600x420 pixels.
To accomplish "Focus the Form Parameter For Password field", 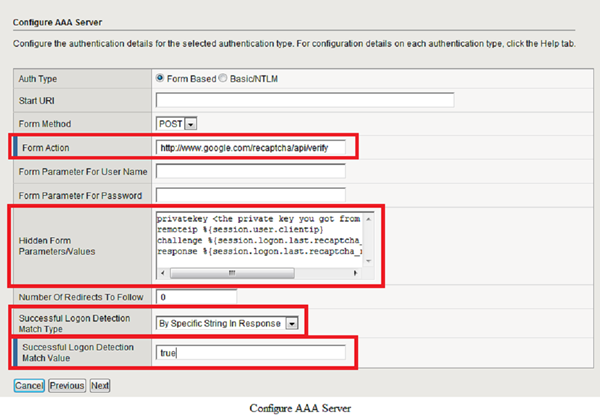I will [251, 195].
